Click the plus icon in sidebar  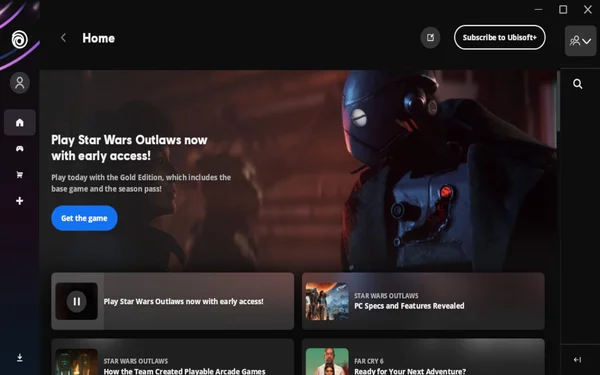pyautogui.click(x=20, y=201)
